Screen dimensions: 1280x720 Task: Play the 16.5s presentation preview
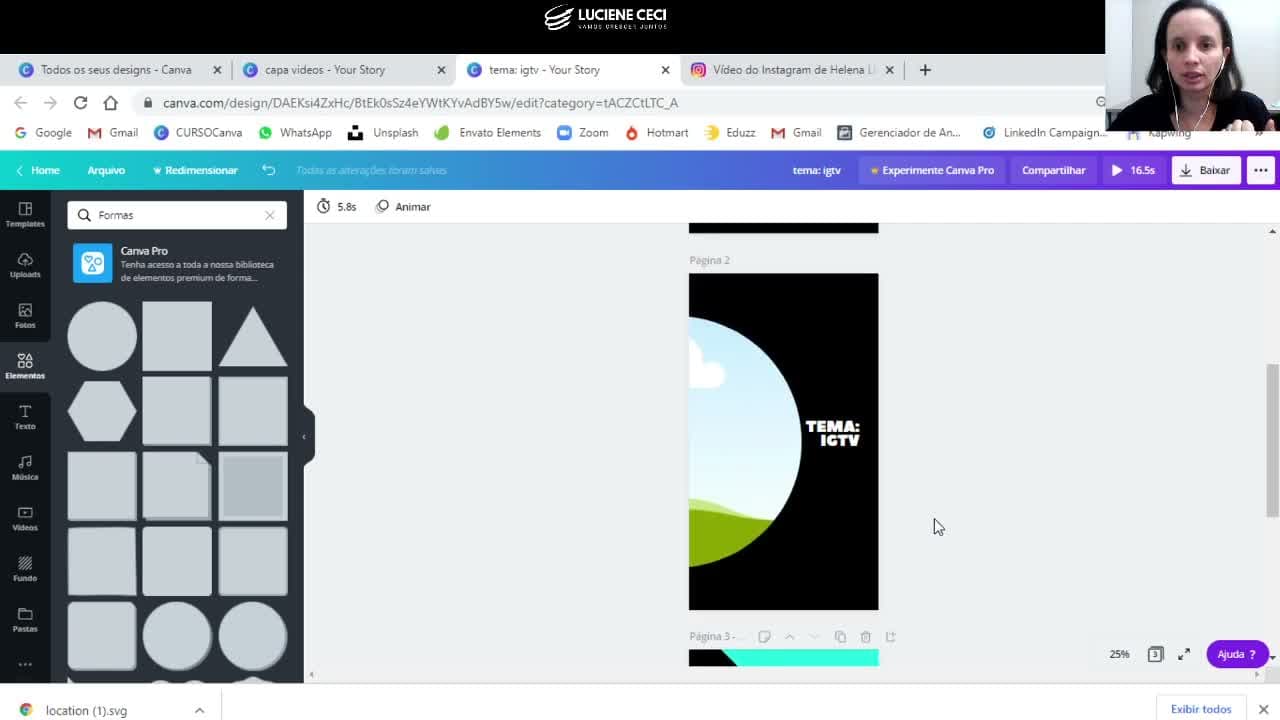(1133, 170)
